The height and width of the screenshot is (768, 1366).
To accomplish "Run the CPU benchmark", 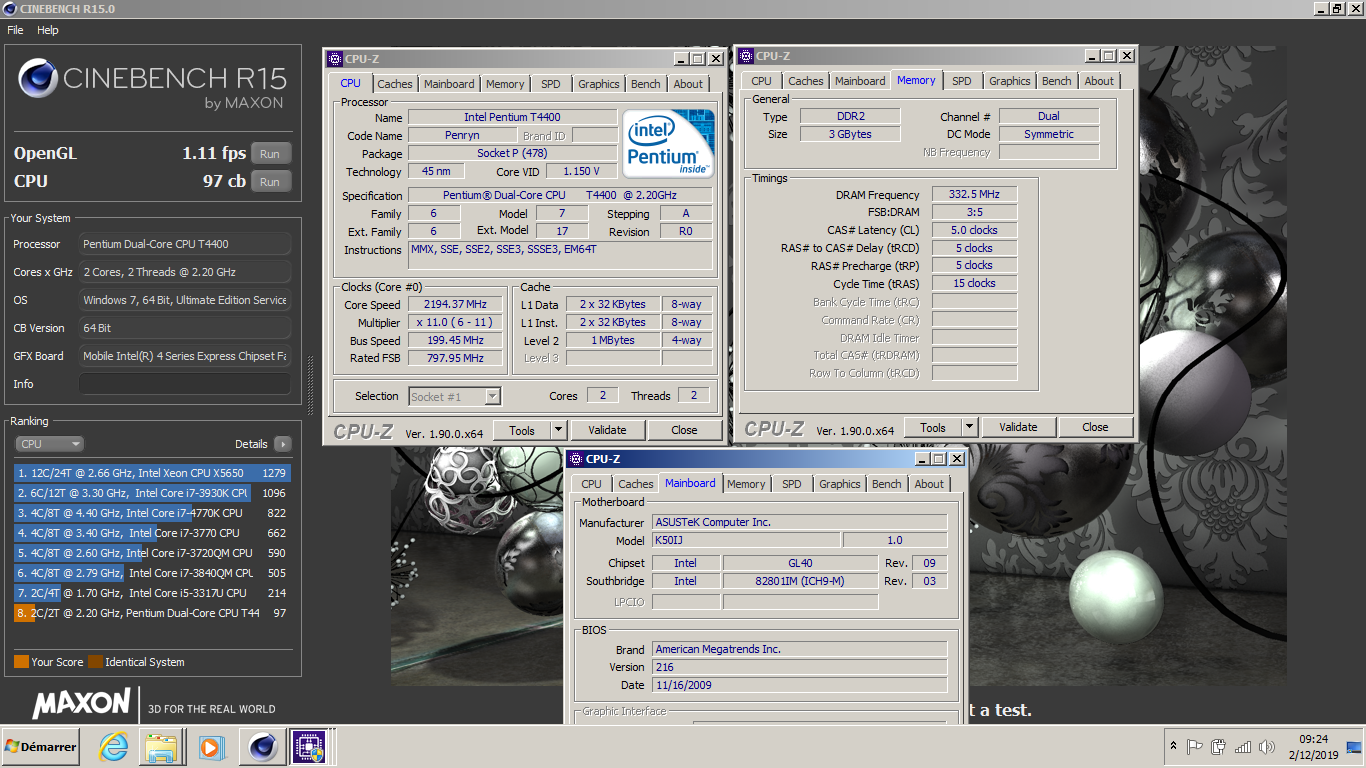I will pos(270,182).
